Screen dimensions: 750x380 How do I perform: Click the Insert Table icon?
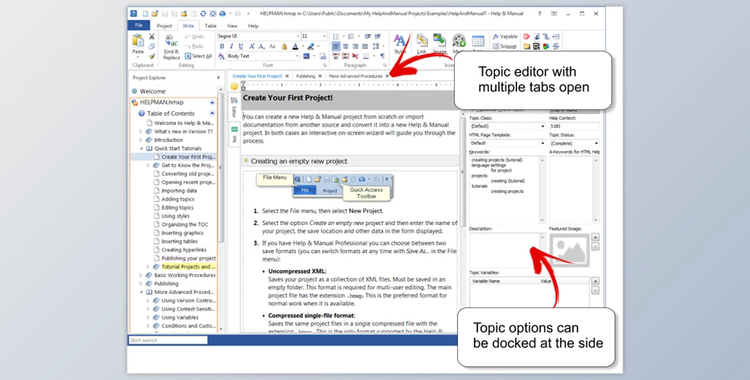tap(478, 40)
